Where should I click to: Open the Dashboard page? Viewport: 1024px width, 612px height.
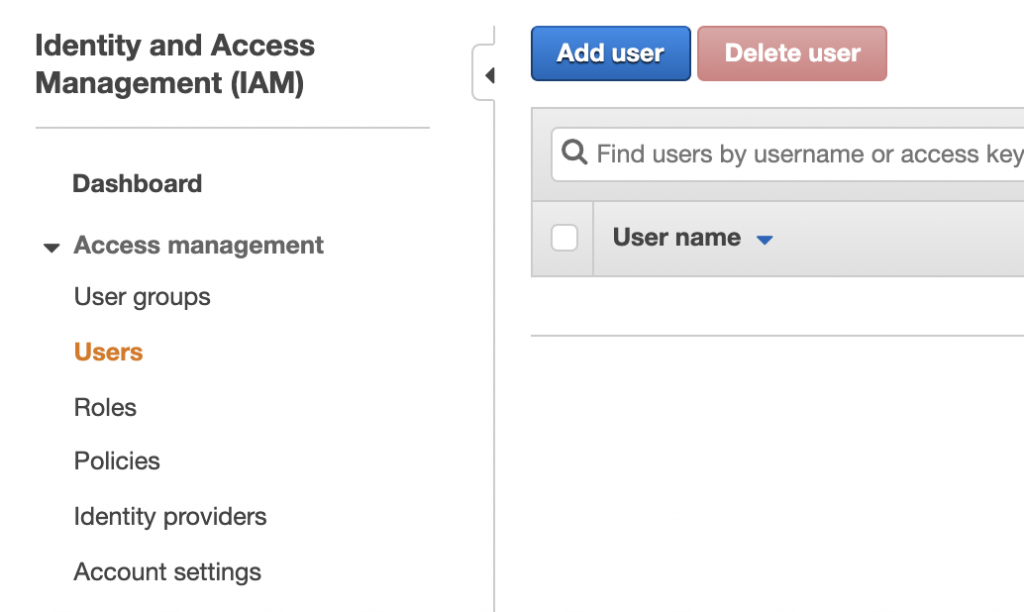[x=137, y=183]
